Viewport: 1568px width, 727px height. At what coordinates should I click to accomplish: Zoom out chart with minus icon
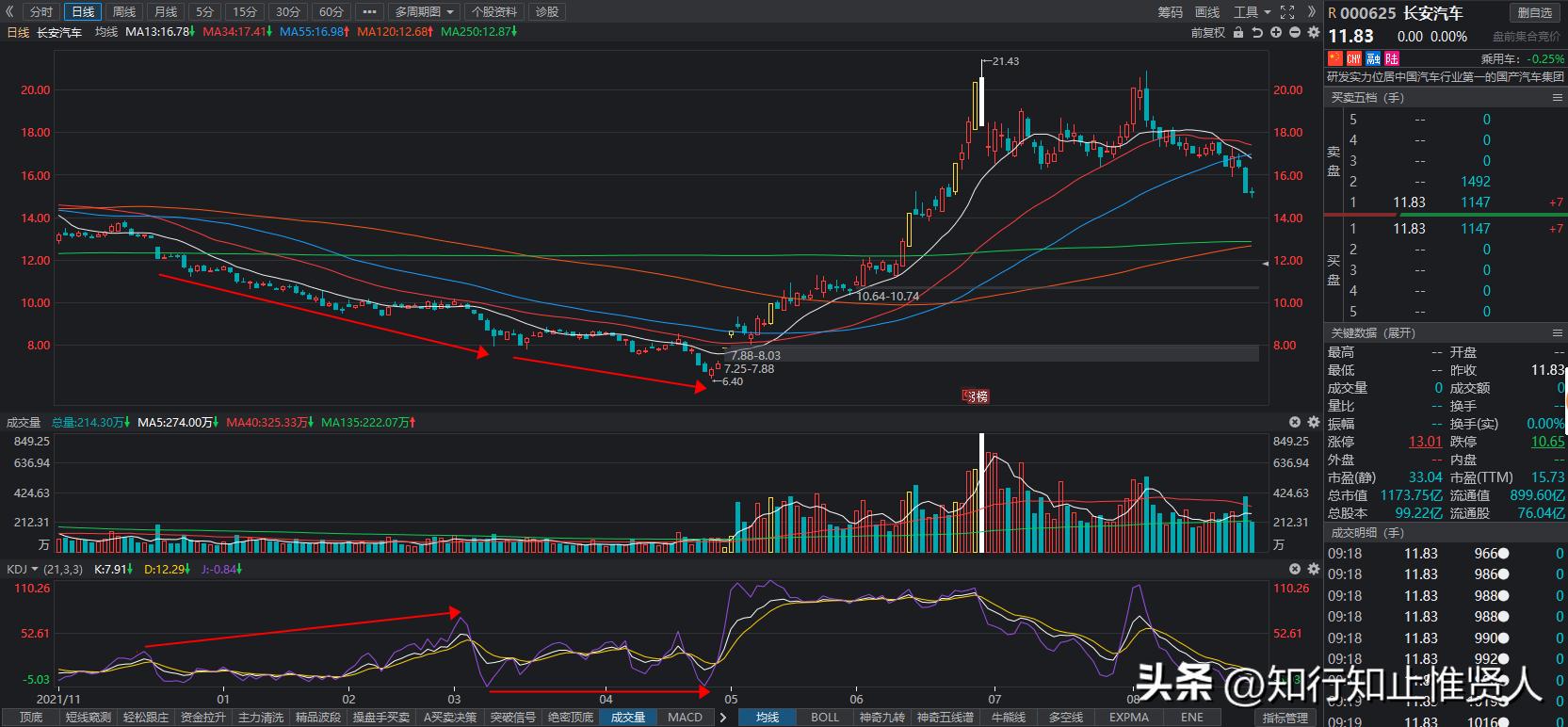coord(1295,32)
